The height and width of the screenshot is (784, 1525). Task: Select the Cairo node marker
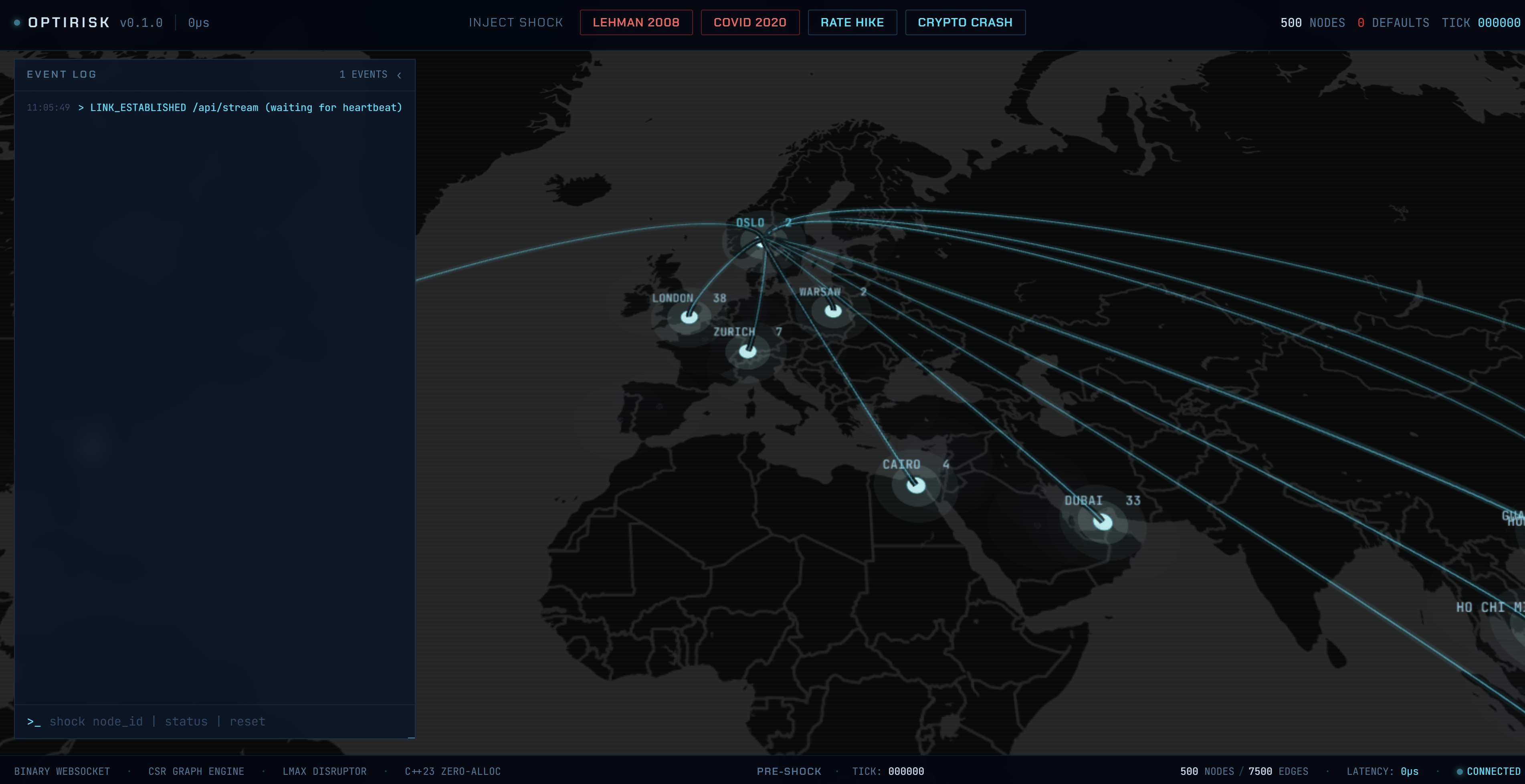tap(916, 486)
